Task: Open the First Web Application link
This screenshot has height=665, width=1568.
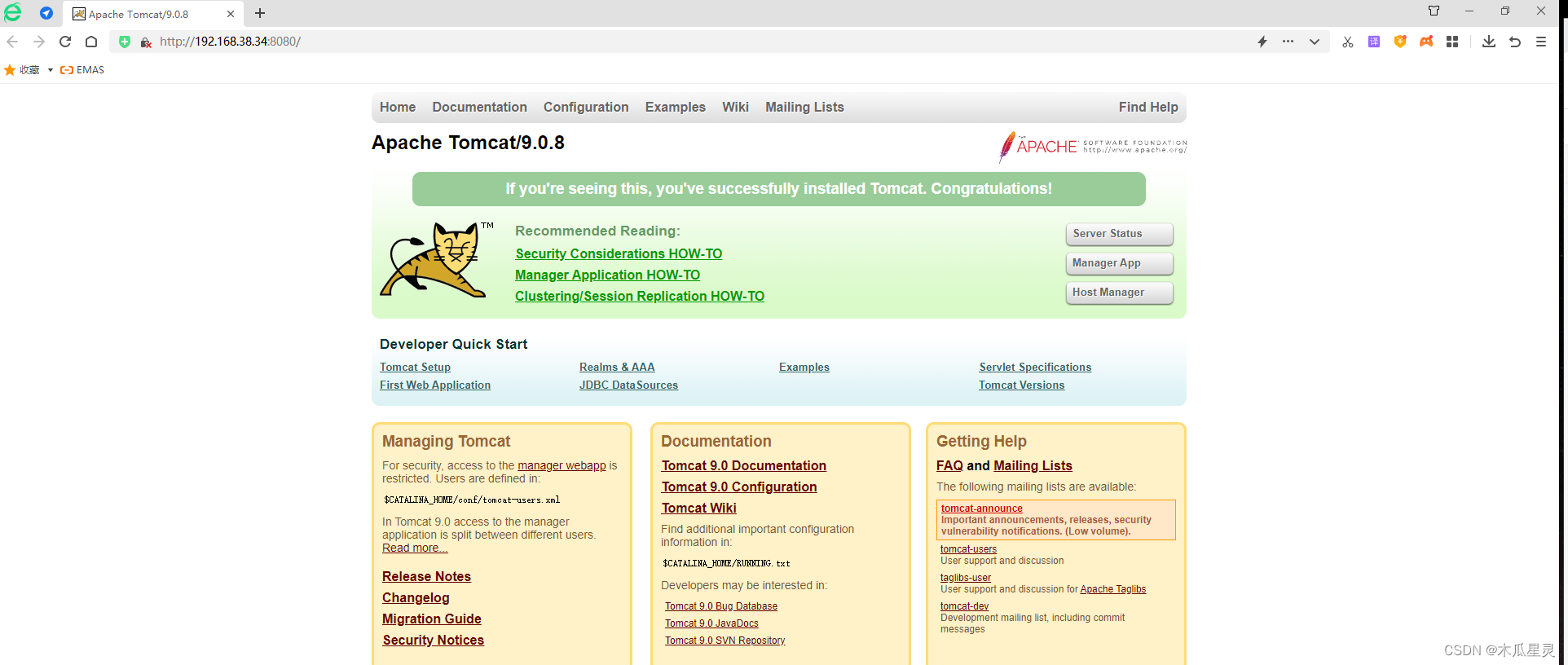Action: click(435, 385)
